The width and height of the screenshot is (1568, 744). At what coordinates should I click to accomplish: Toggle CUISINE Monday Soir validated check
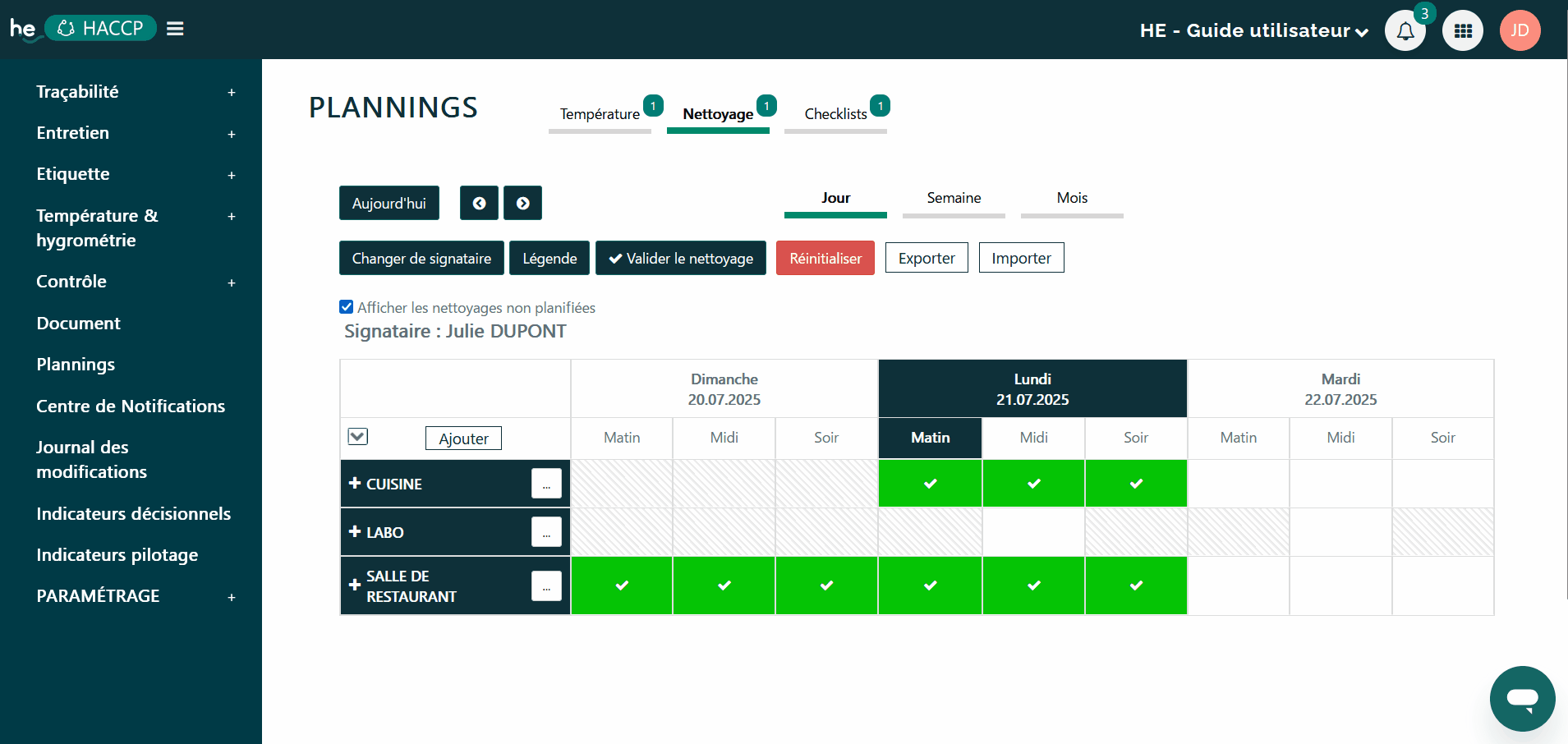coord(1136,484)
